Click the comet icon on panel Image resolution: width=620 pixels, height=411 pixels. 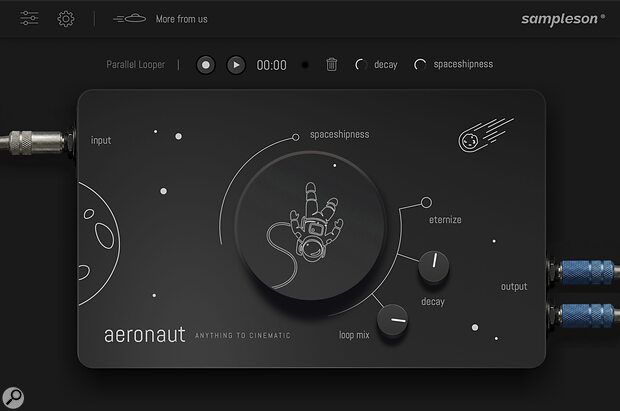486,135
